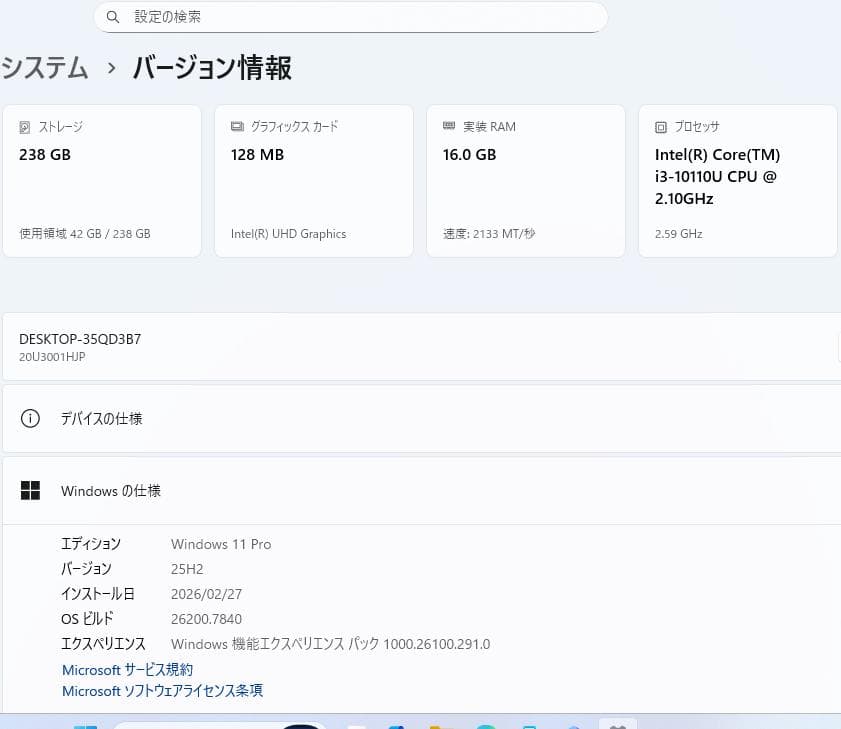
Task: Click the 2.59 GHz processor speed
Action: 678,234
